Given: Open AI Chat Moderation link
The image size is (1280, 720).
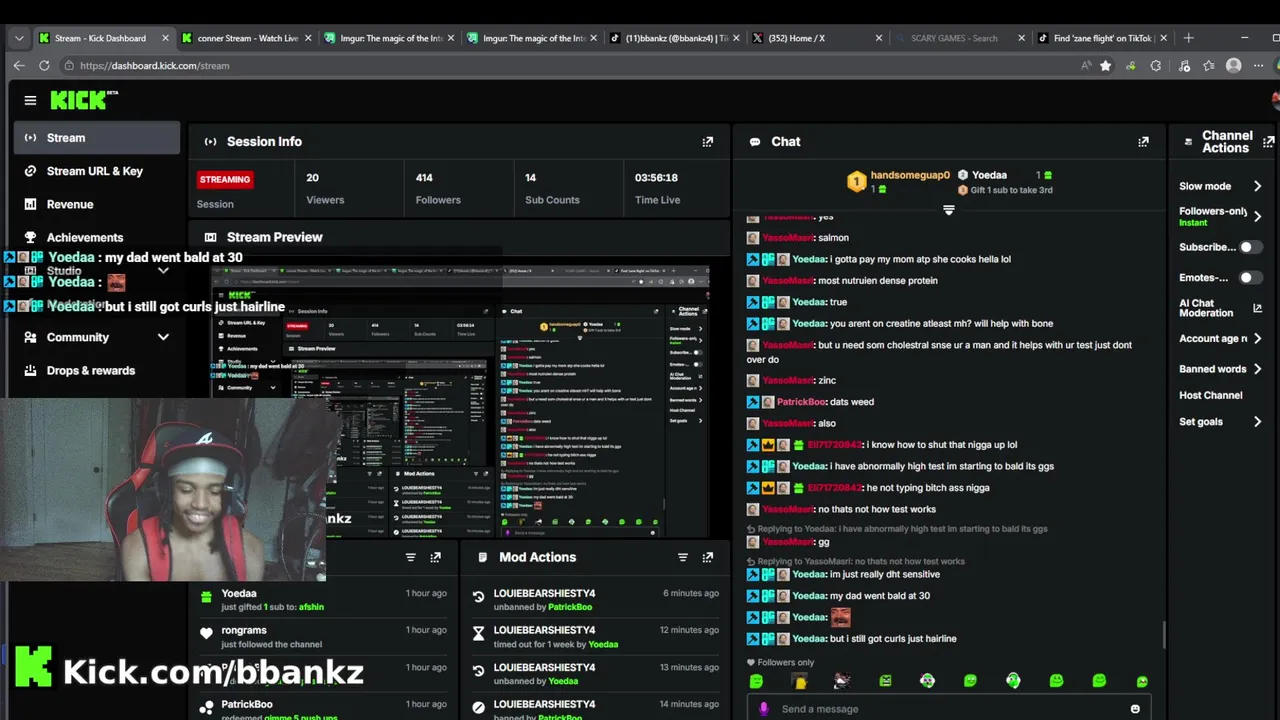Looking at the screenshot, I should pyautogui.click(x=1220, y=308).
